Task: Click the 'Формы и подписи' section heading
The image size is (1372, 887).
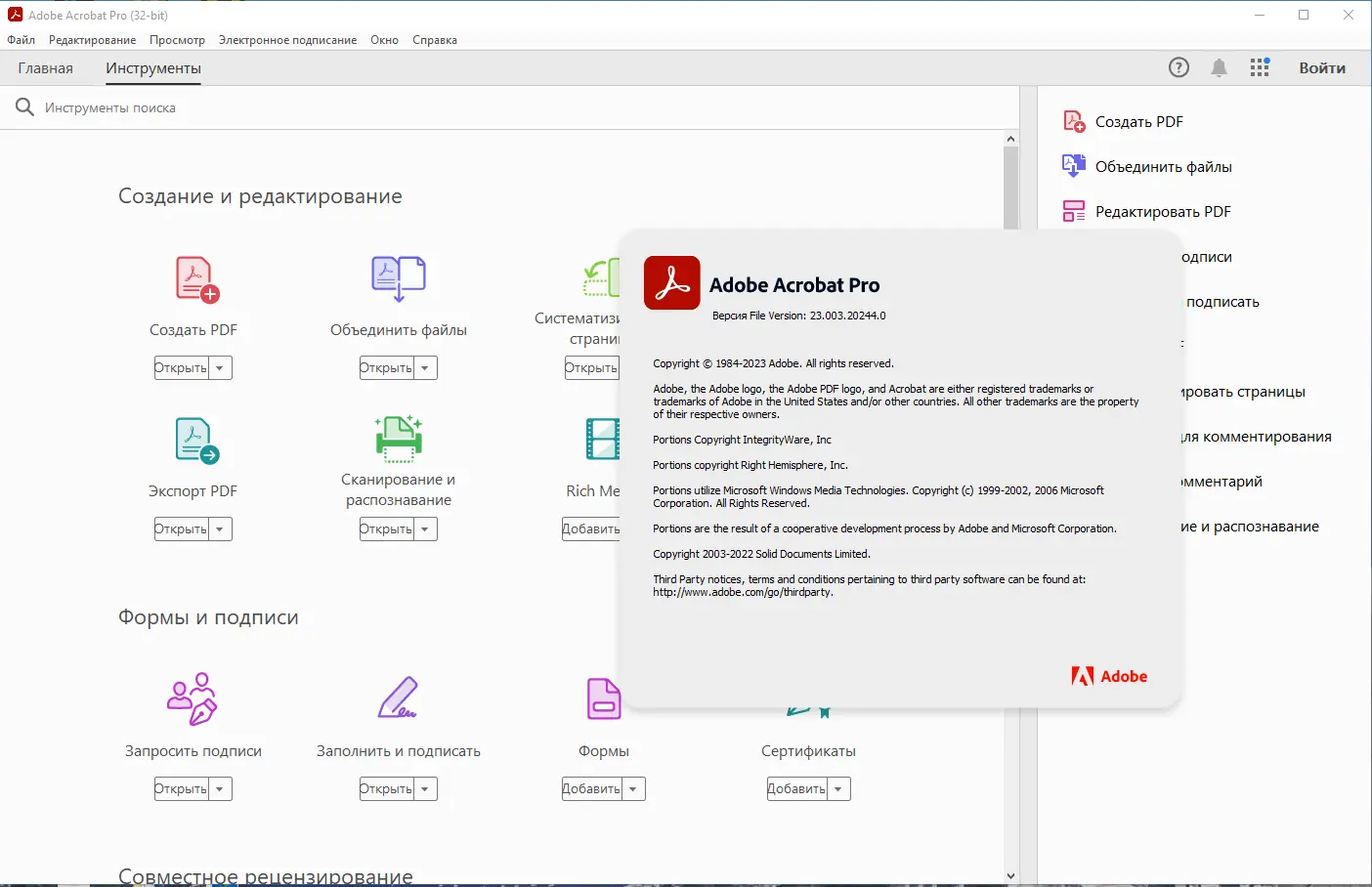Action: point(208,617)
